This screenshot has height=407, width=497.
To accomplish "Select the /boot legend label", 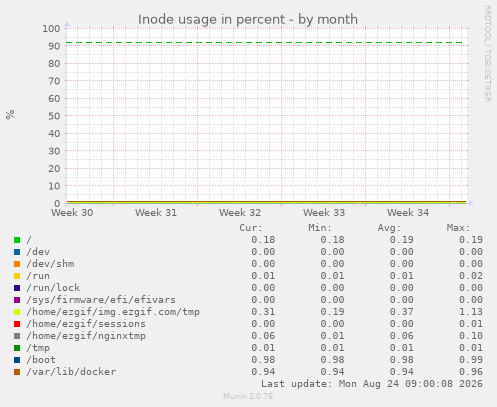I will coord(41,360).
